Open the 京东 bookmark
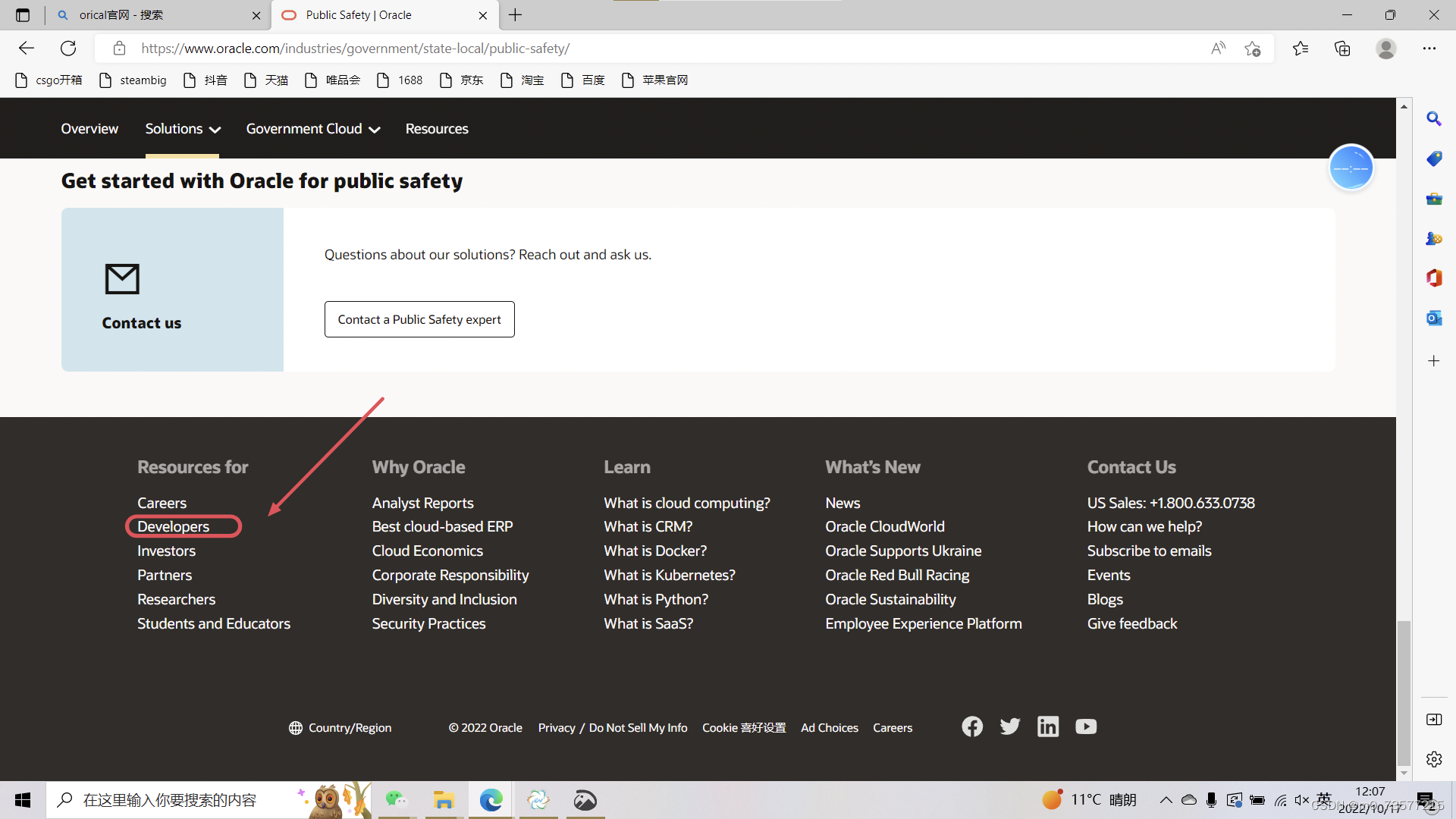The width and height of the screenshot is (1456, 819). (x=461, y=80)
